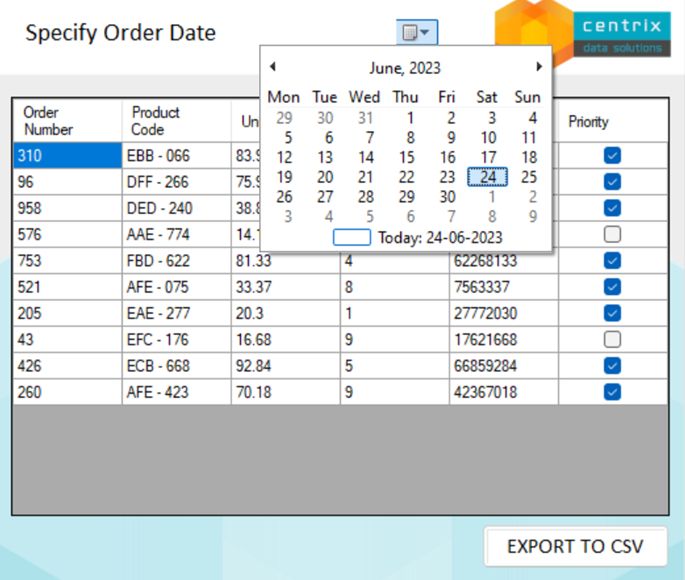Click the Today: 24-06-2023 link
The width and height of the screenshot is (685, 580).
click(x=438, y=238)
